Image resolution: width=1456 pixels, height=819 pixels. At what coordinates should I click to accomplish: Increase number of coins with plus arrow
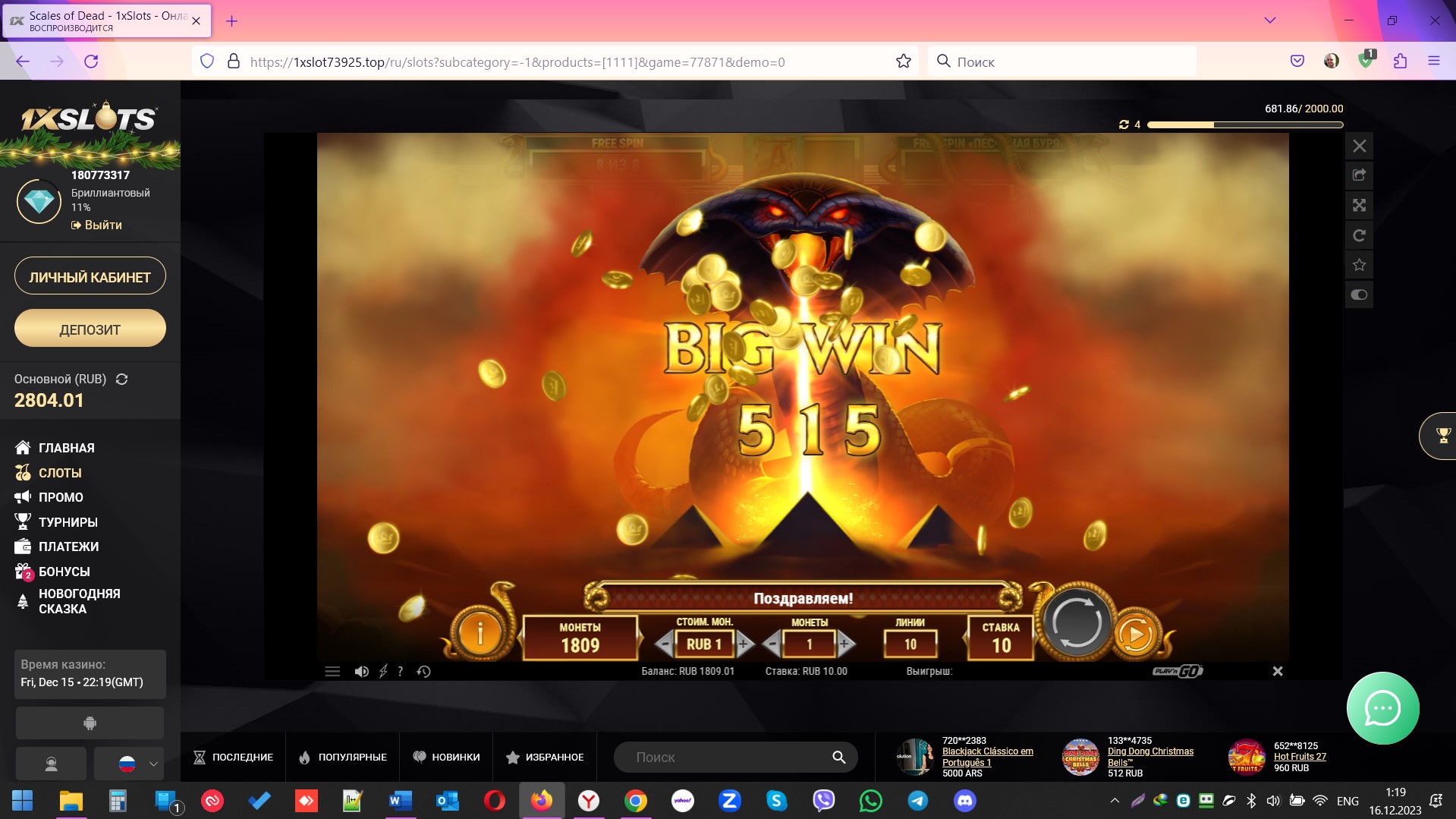(845, 644)
